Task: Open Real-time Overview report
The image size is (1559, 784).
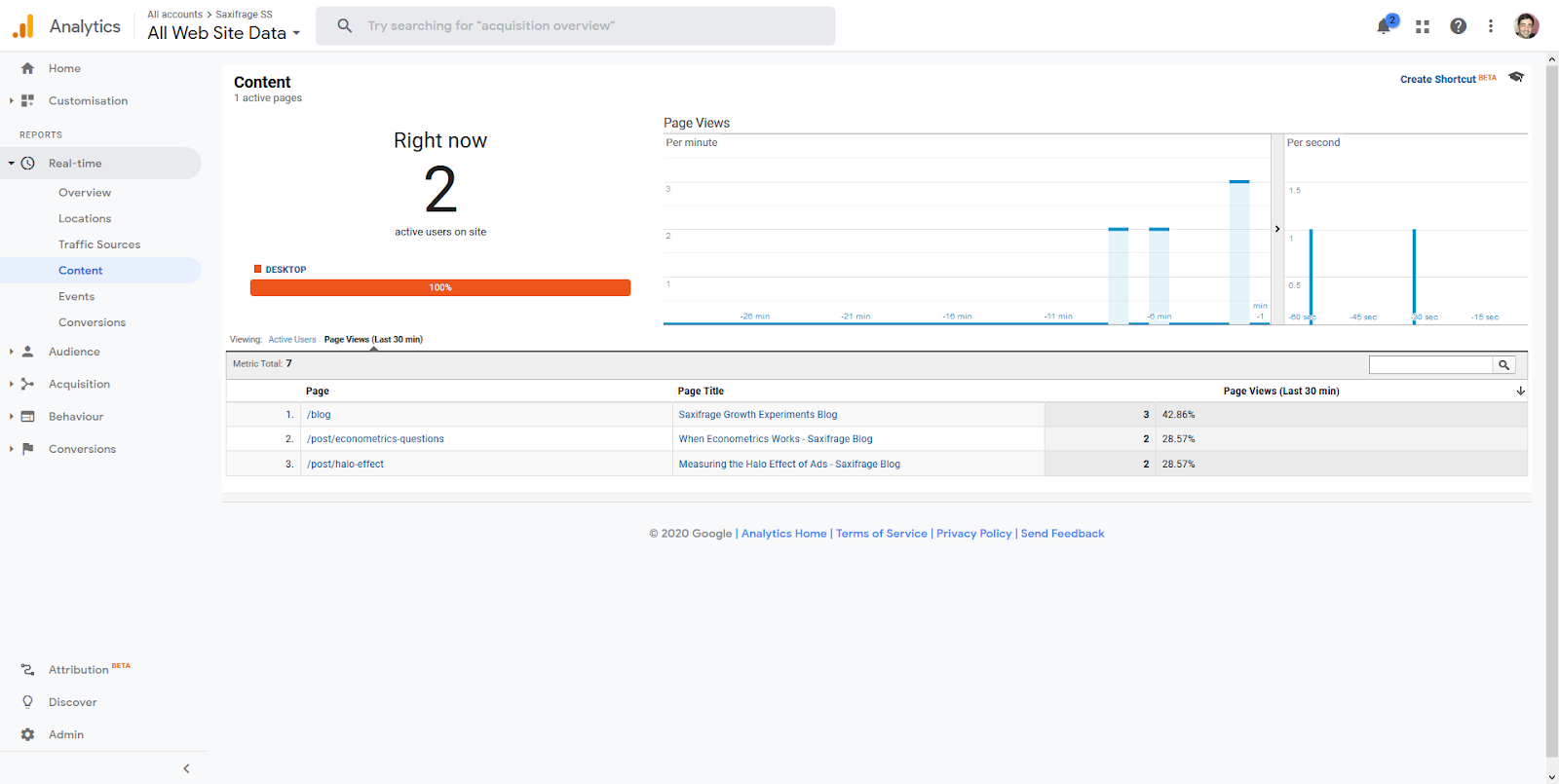Action: (x=85, y=193)
